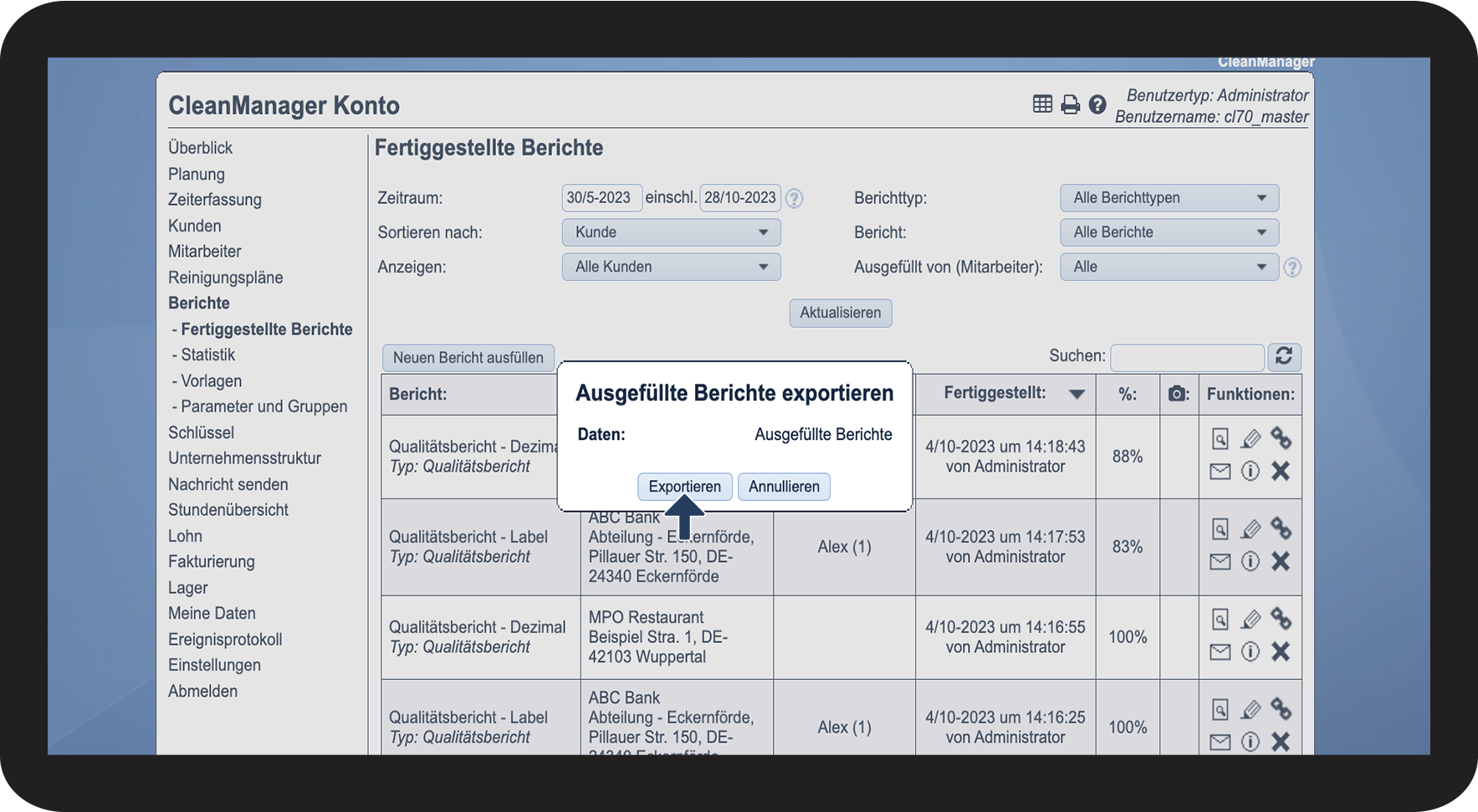Expand the Berichttyp dropdown
The height and width of the screenshot is (812, 1478).
point(1169,198)
